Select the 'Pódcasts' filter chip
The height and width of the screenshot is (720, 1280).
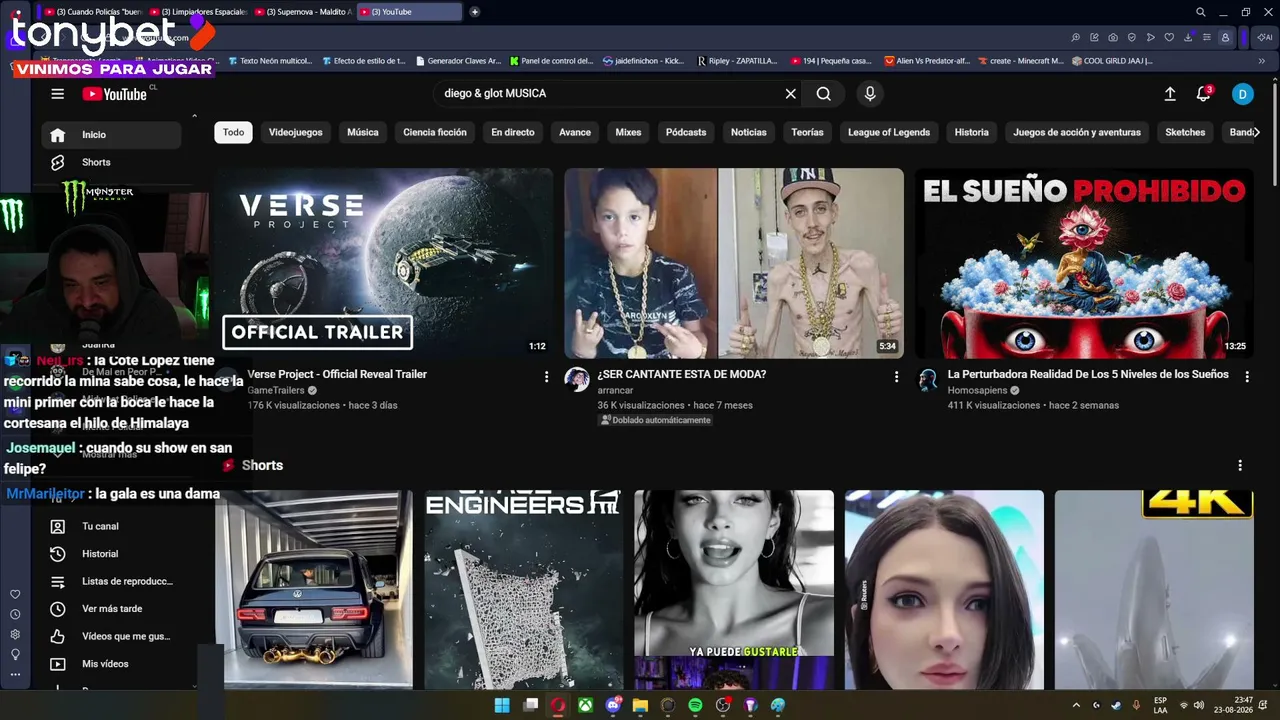click(686, 132)
